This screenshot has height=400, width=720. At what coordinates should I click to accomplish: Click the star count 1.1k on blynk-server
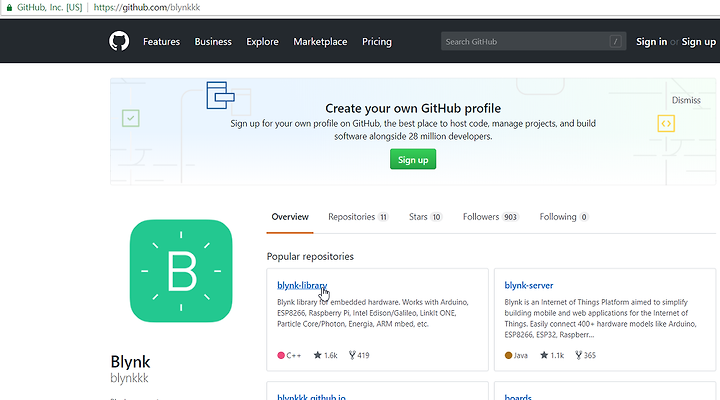(x=552, y=355)
